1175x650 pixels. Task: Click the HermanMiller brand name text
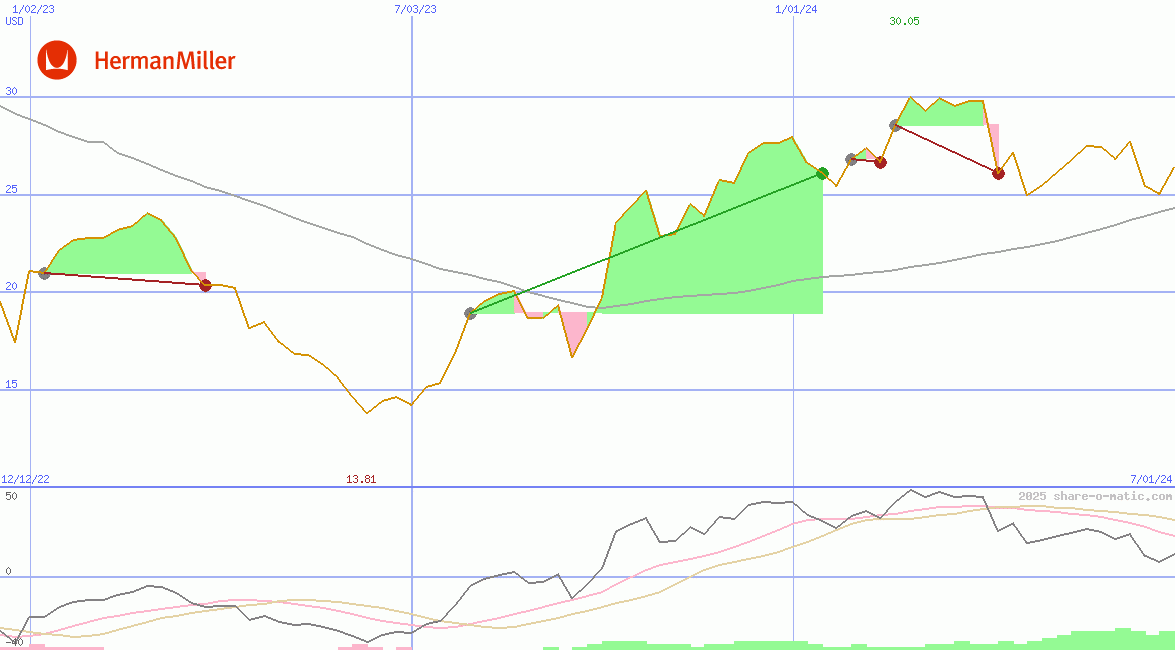click(x=164, y=61)
